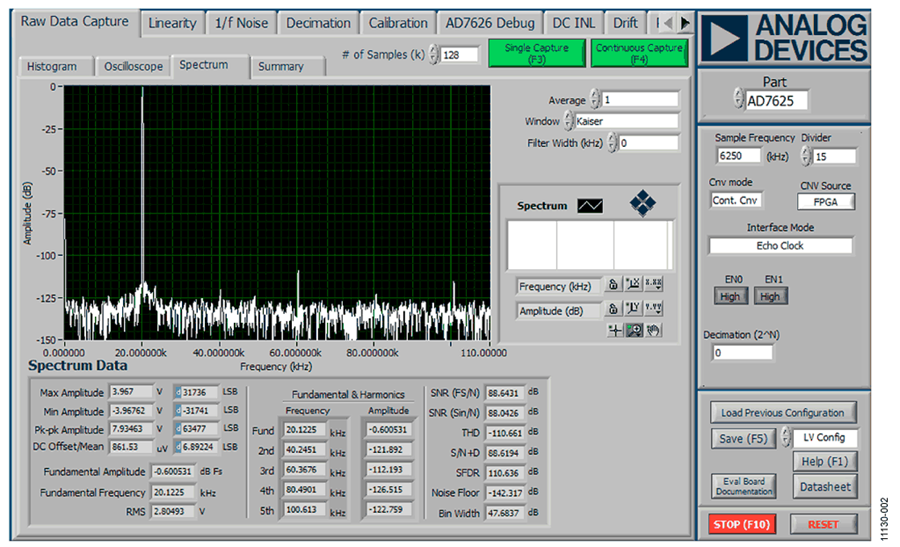Click the Amplitude (dB) axis label field
Screen dimensions: 900x547
click(x=558, y=311)
